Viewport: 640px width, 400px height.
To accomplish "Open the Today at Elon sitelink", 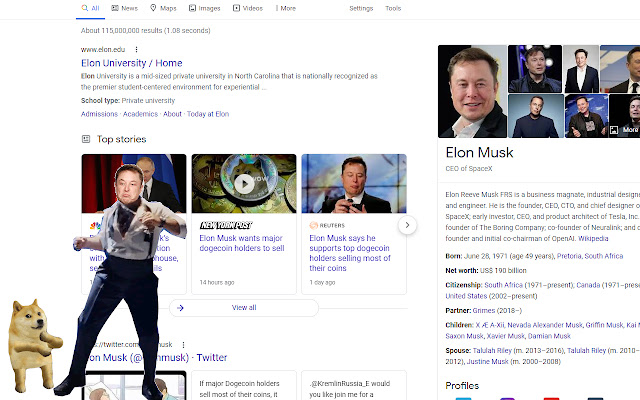I will 208,114.
